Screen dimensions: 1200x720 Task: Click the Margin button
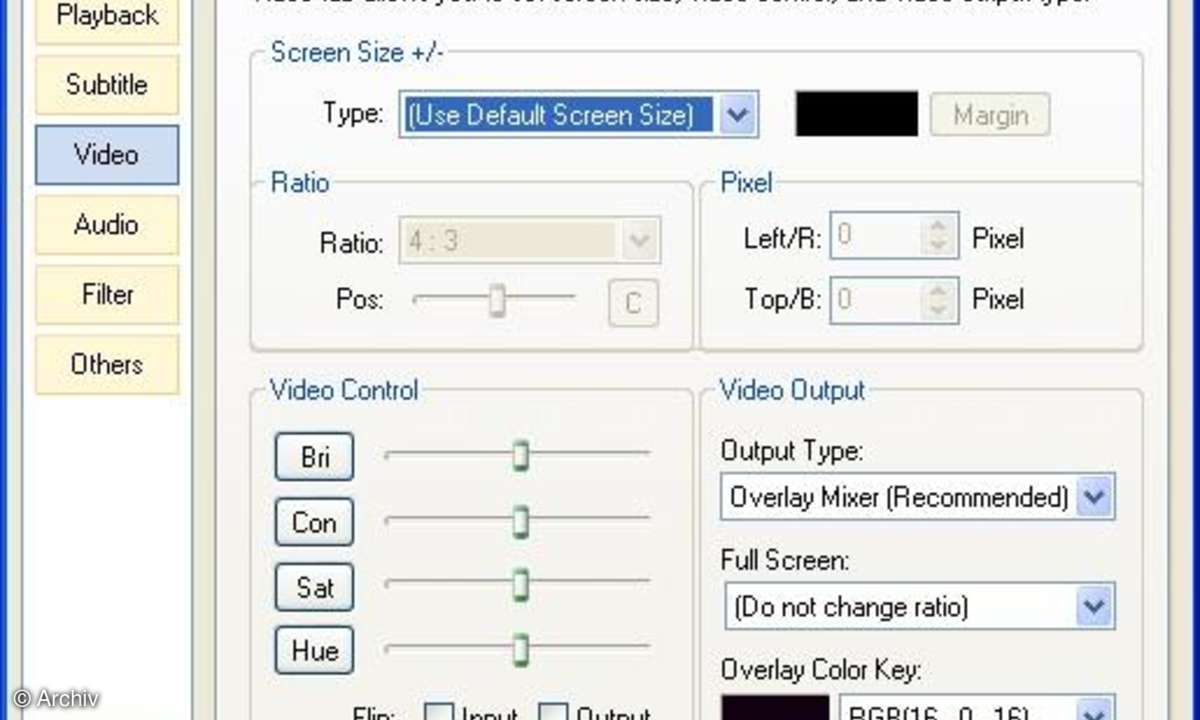tap(990, 115)
